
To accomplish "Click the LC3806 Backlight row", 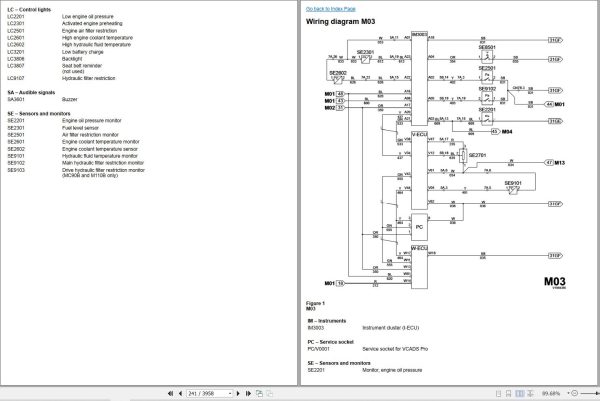I will [45, 59].
